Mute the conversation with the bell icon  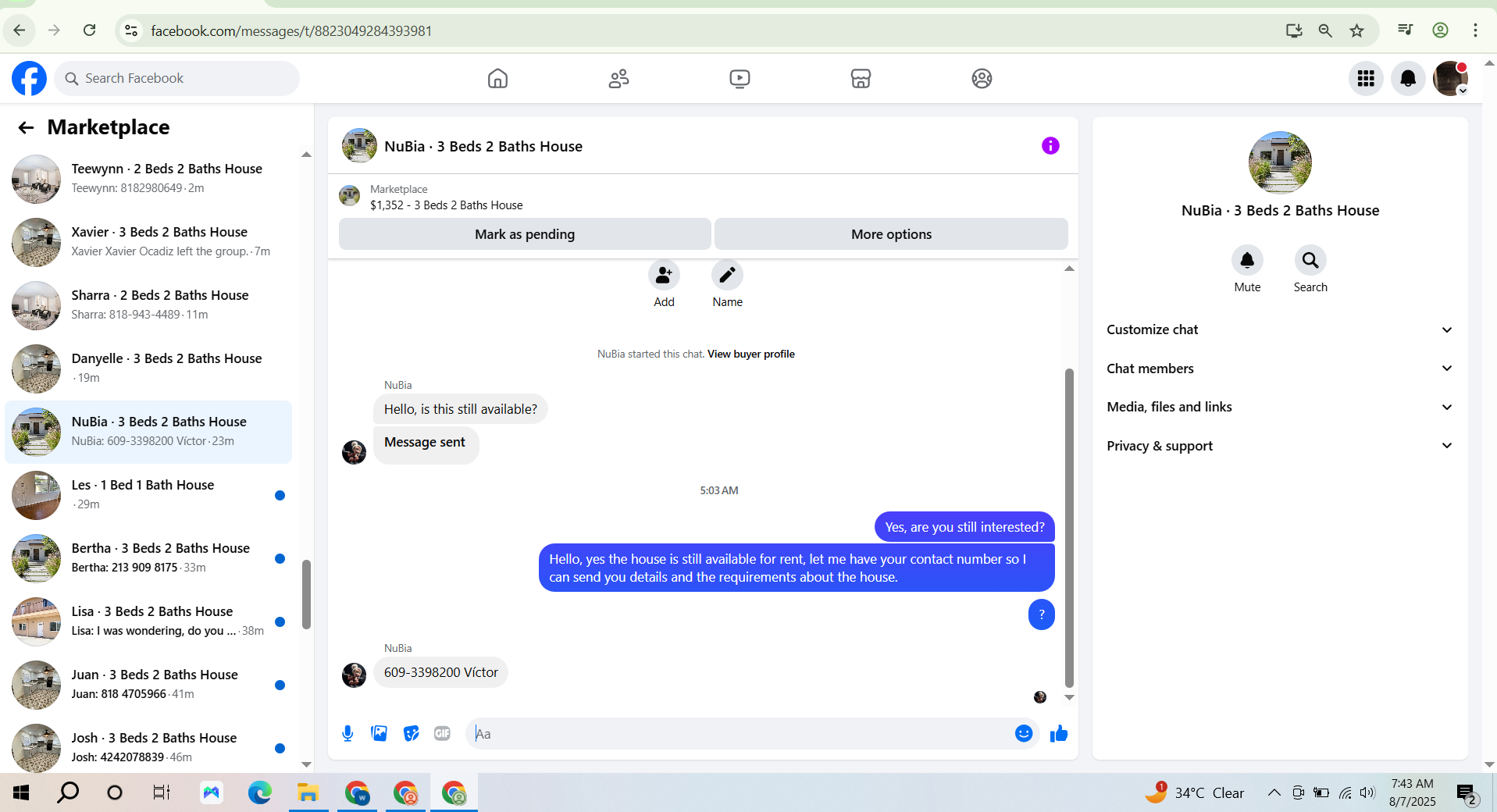pos(1247,260)
